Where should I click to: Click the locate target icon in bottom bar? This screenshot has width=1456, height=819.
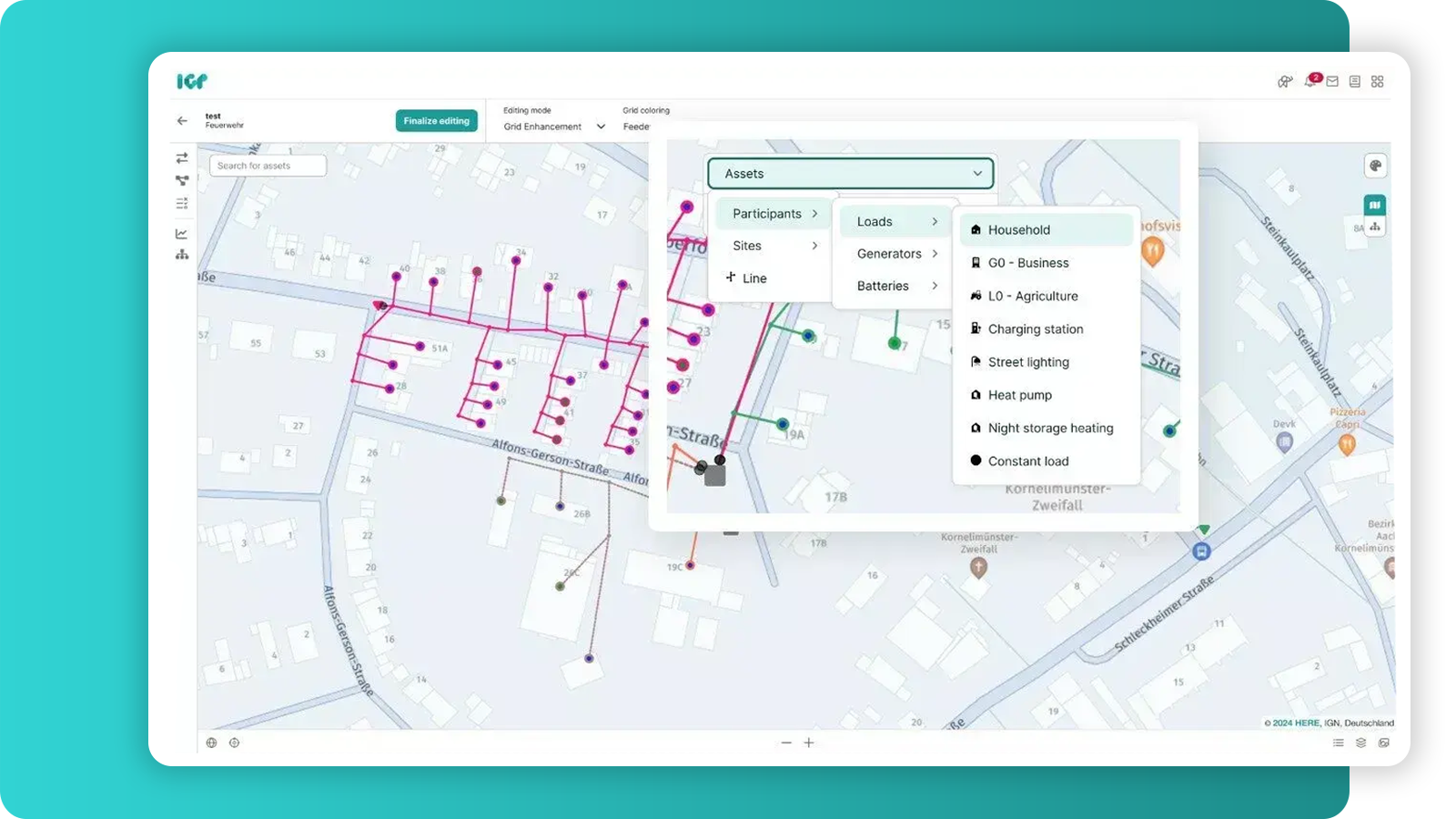click(235, 743)
